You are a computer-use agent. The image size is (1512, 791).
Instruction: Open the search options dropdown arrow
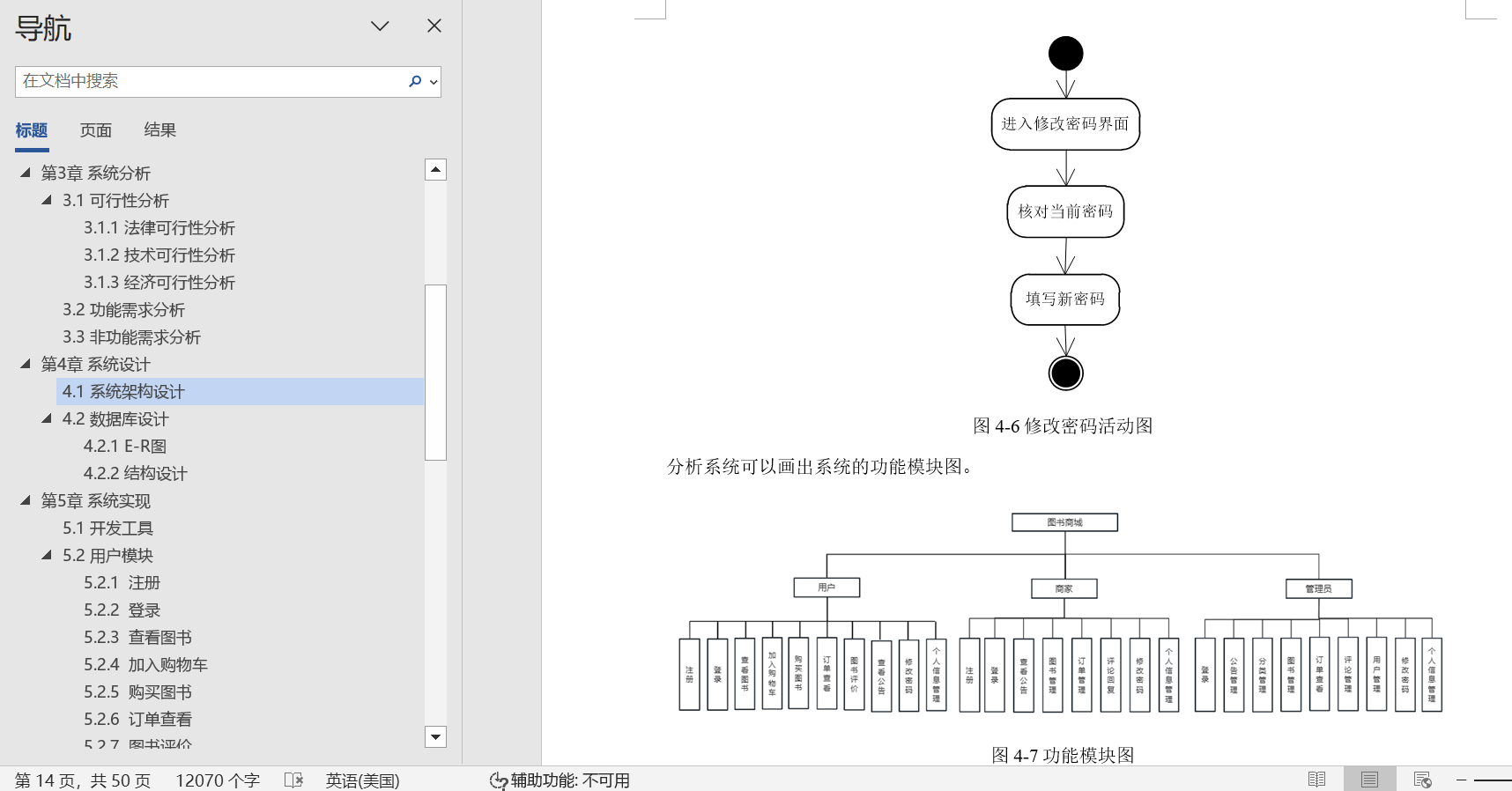pyautogui.click(x=433, y=82)
